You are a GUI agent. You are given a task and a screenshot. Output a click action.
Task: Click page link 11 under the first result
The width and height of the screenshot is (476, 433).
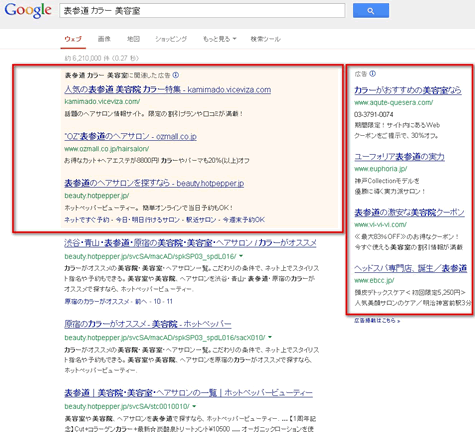click(x=170, y=301)
